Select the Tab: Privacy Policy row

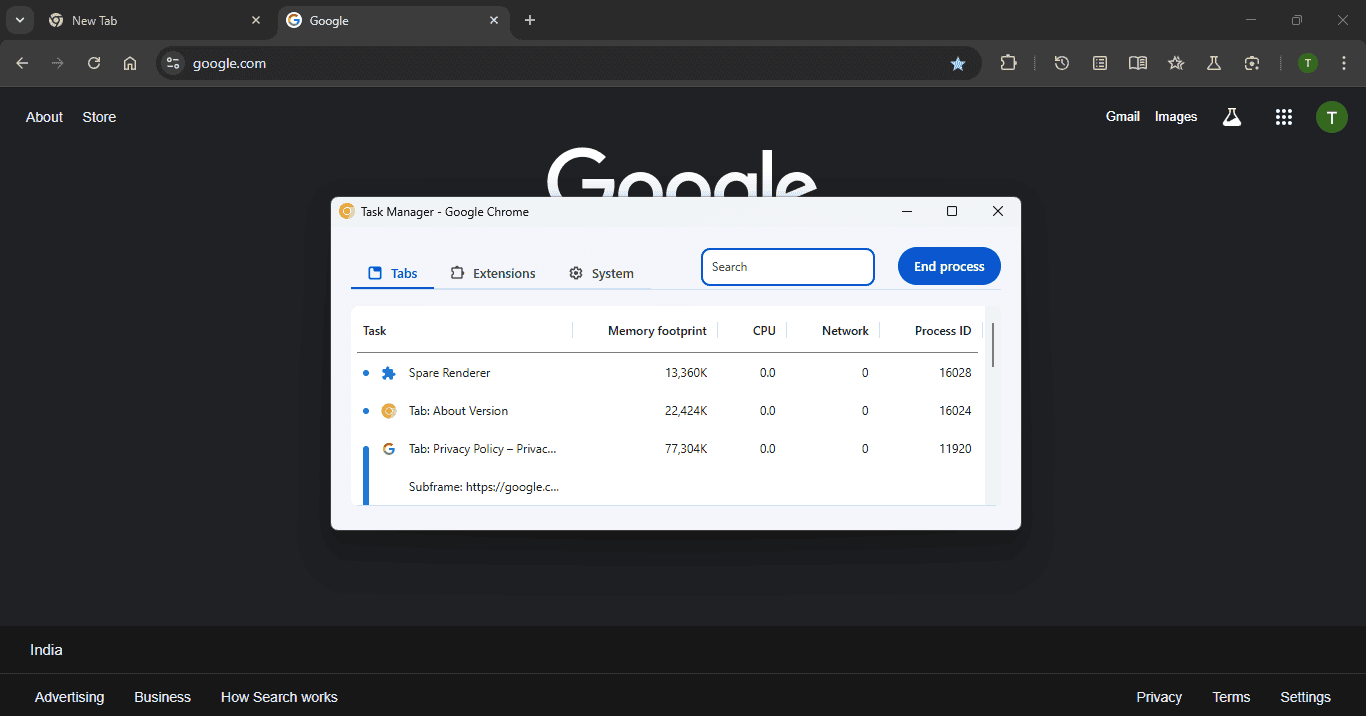click(x=667, y=449)
